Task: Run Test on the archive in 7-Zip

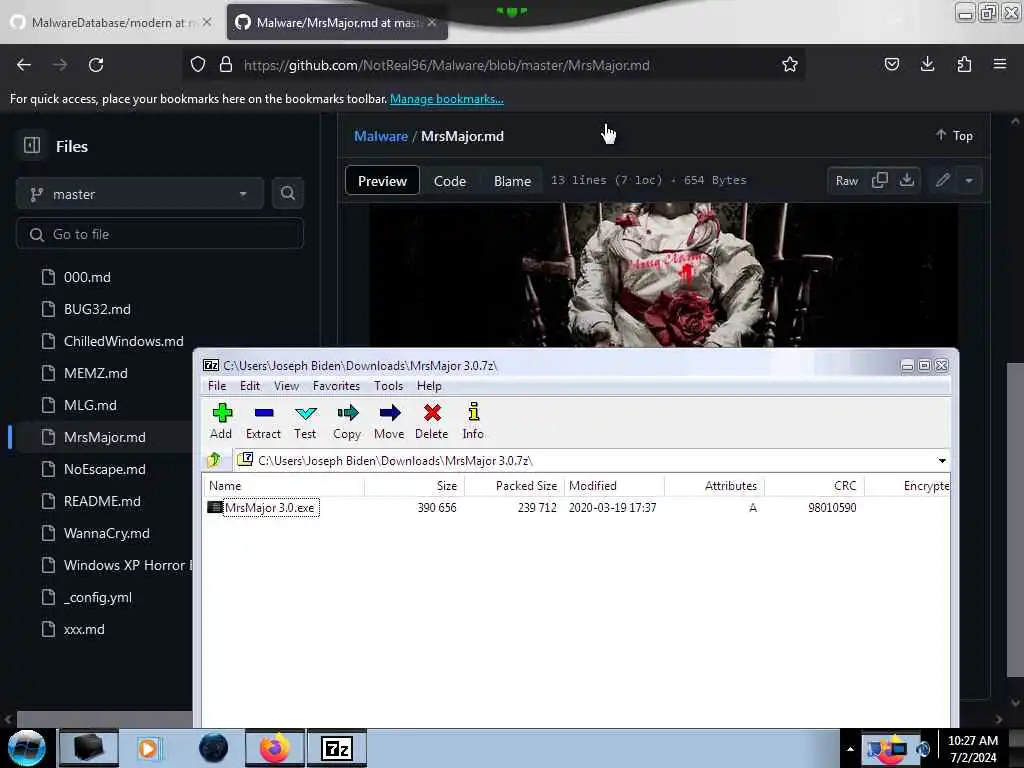Action: point(305,421)
